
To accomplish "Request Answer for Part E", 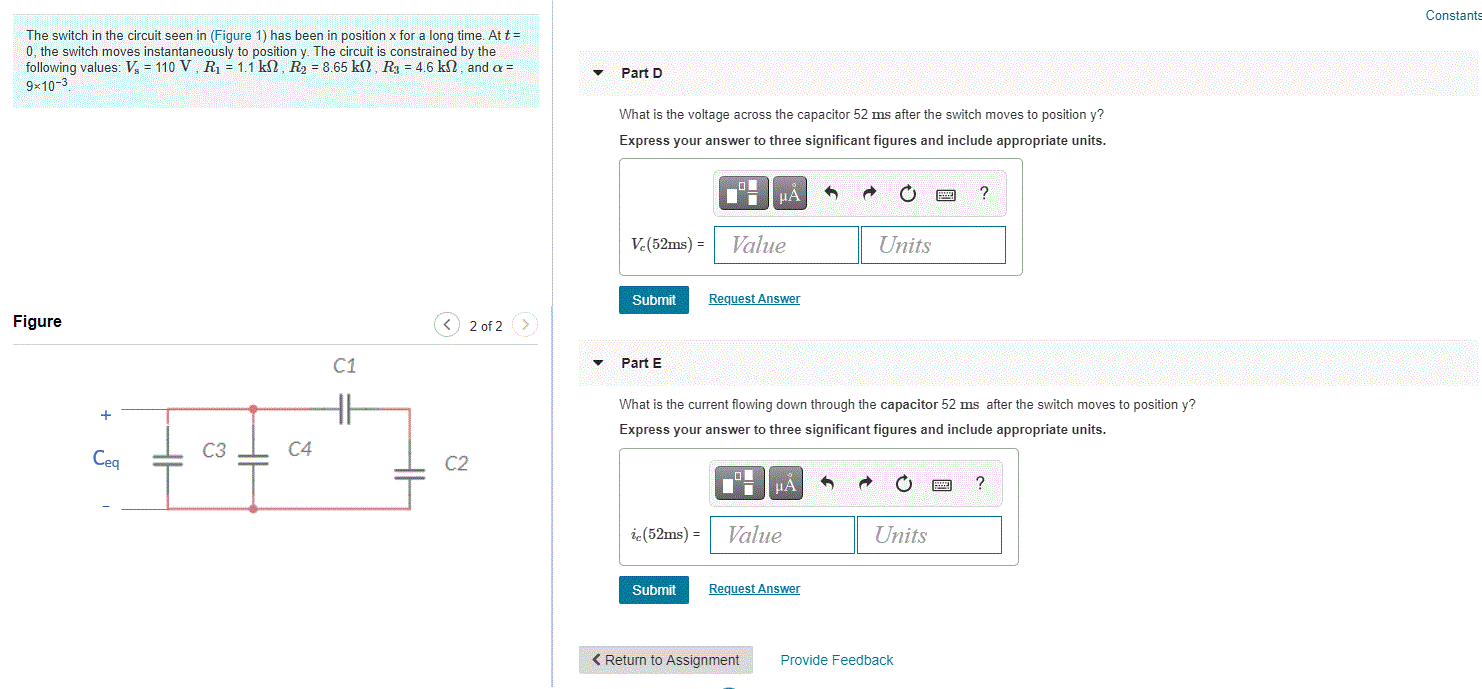I will (753, 588).
